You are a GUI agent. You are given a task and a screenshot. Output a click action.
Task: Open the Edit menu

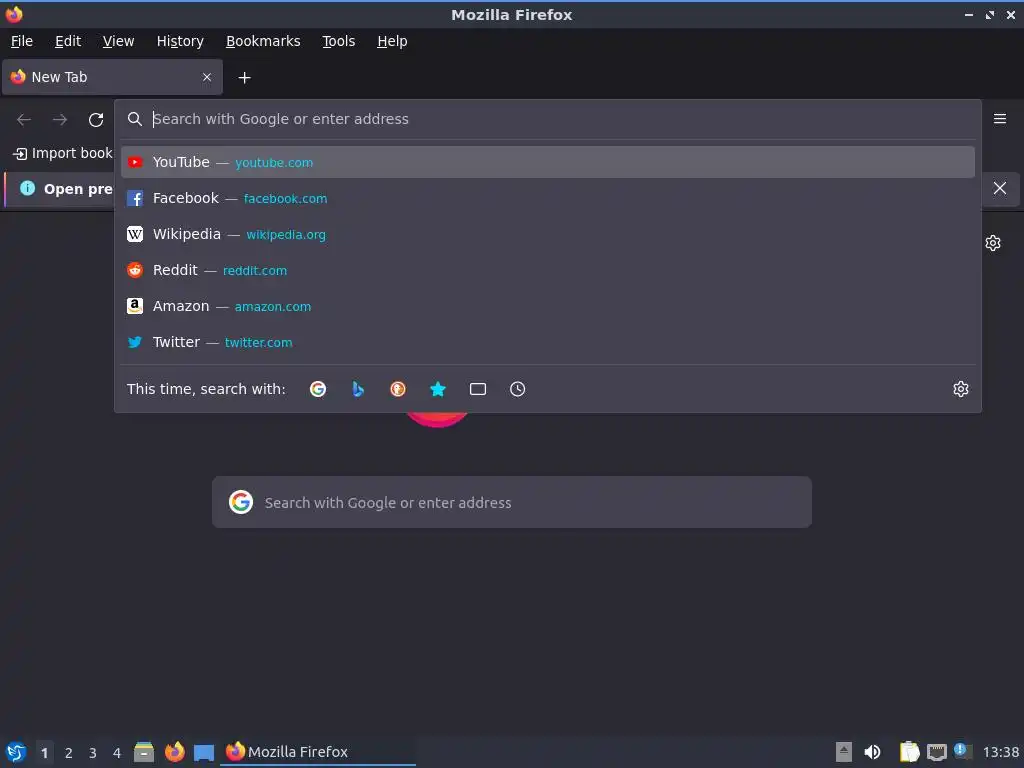pos(68,41)
